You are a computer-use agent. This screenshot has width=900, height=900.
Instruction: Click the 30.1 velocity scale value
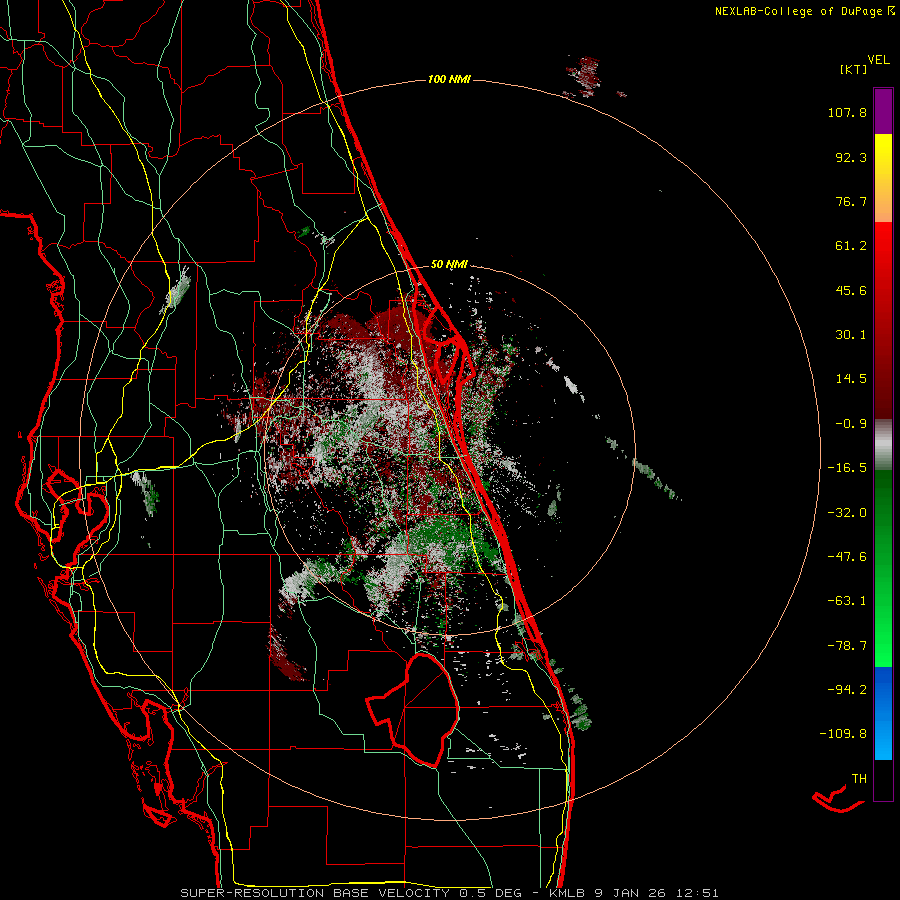[x=851, y=335]
